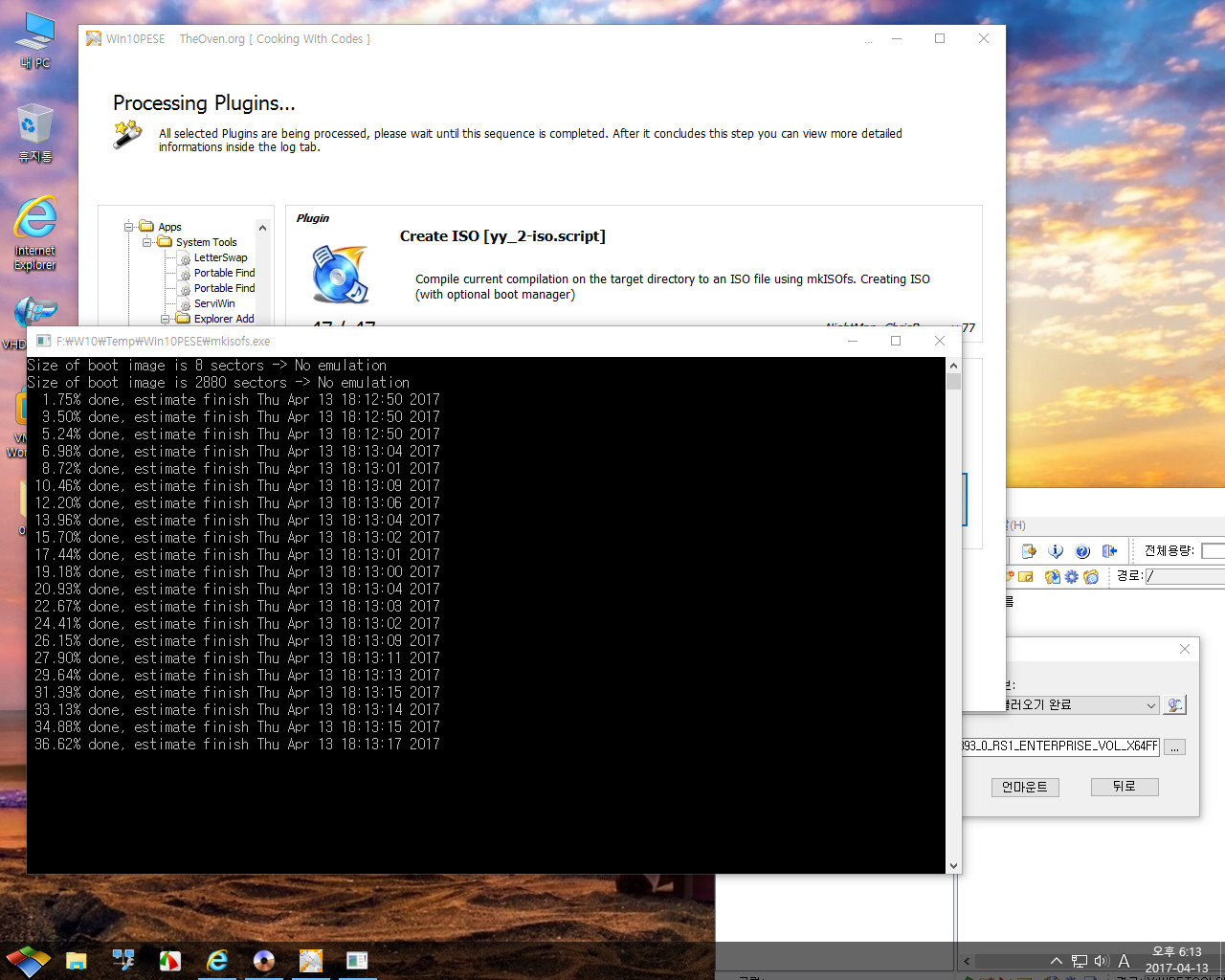
Task: Click the help question mark icon in the toolbar
Action: coord(1082,551)
